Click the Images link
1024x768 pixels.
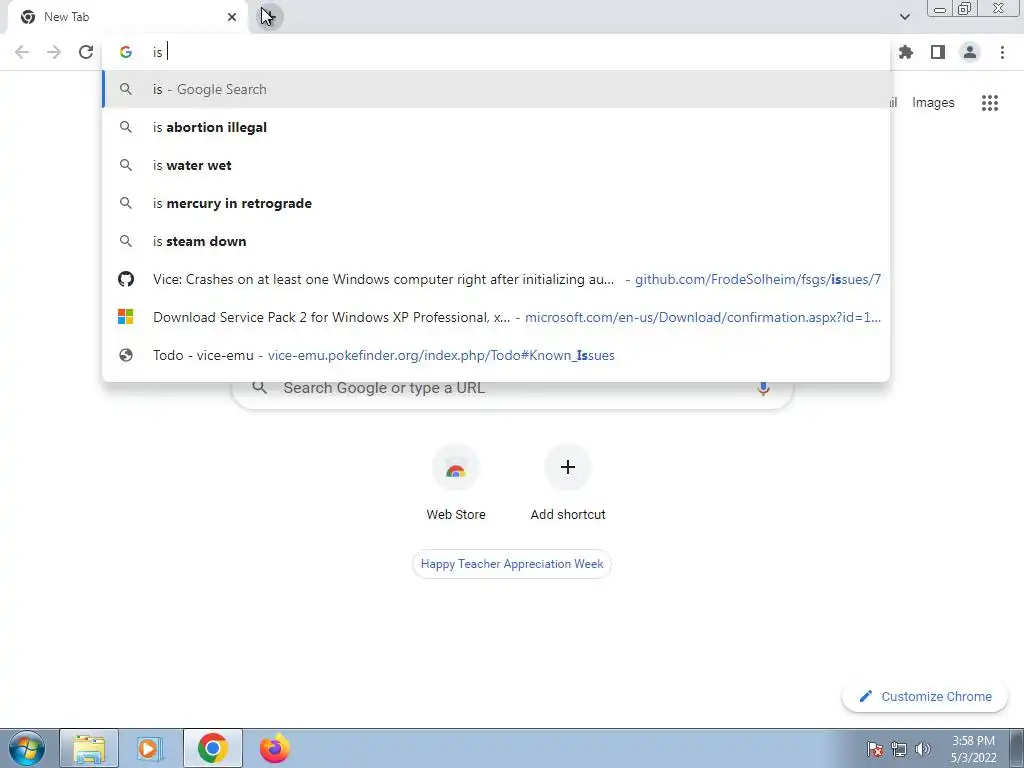click(933, 103)
